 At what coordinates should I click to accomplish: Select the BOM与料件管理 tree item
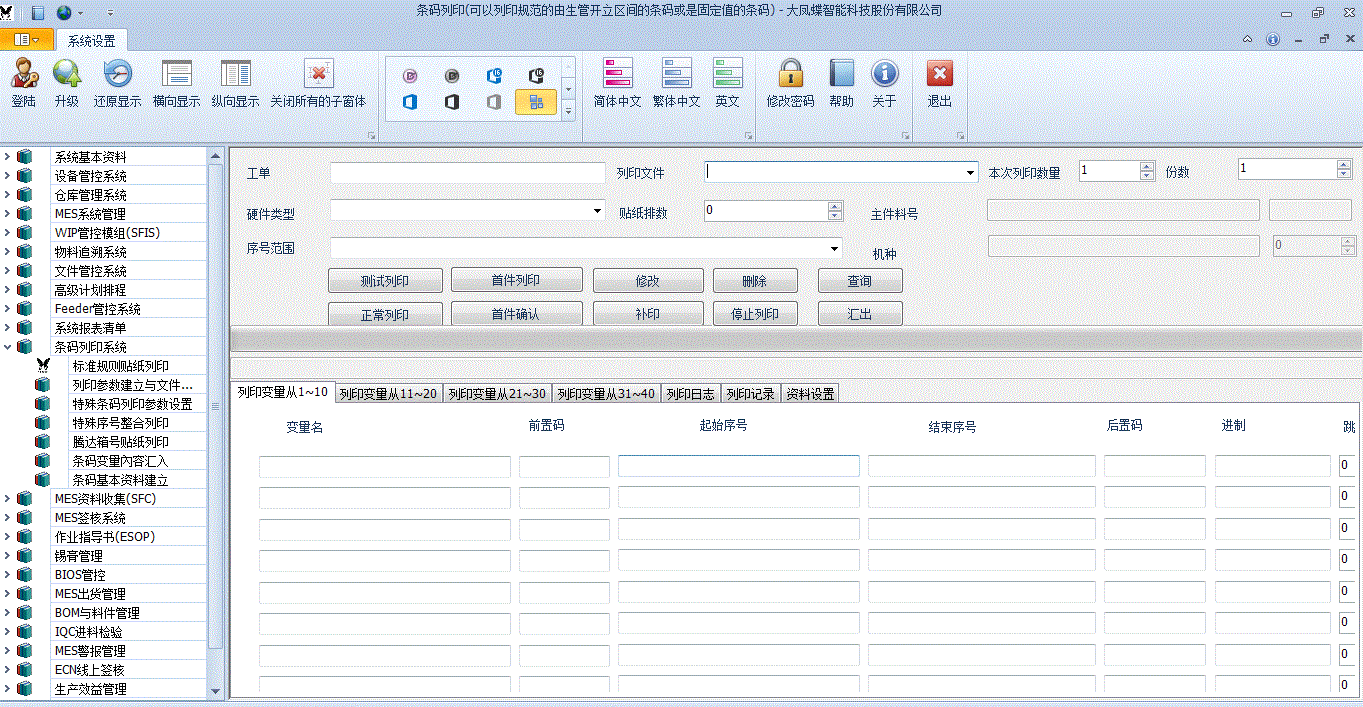[x=97, y=613]
